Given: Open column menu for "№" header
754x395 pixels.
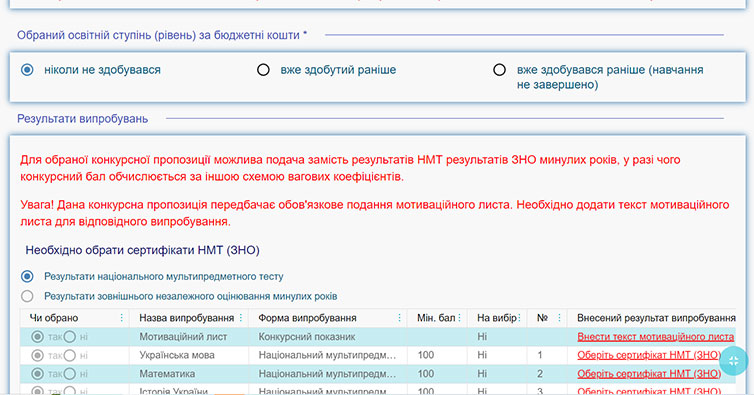Looking at the screenshot, I should [x=559, y=318].
